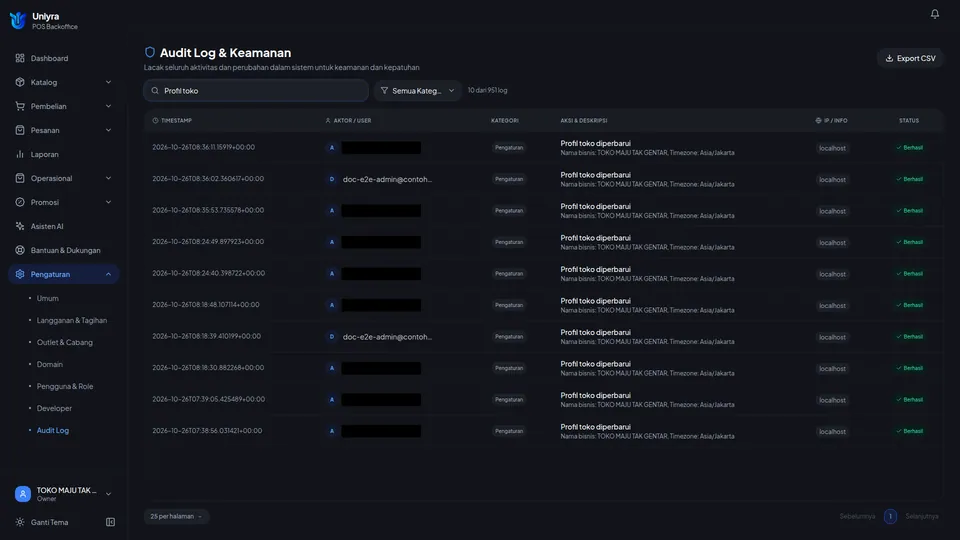The height and width of the screenshot is (540, 960).
Task: Click the Pengaturan gear icon
Action: pos(20,274)
